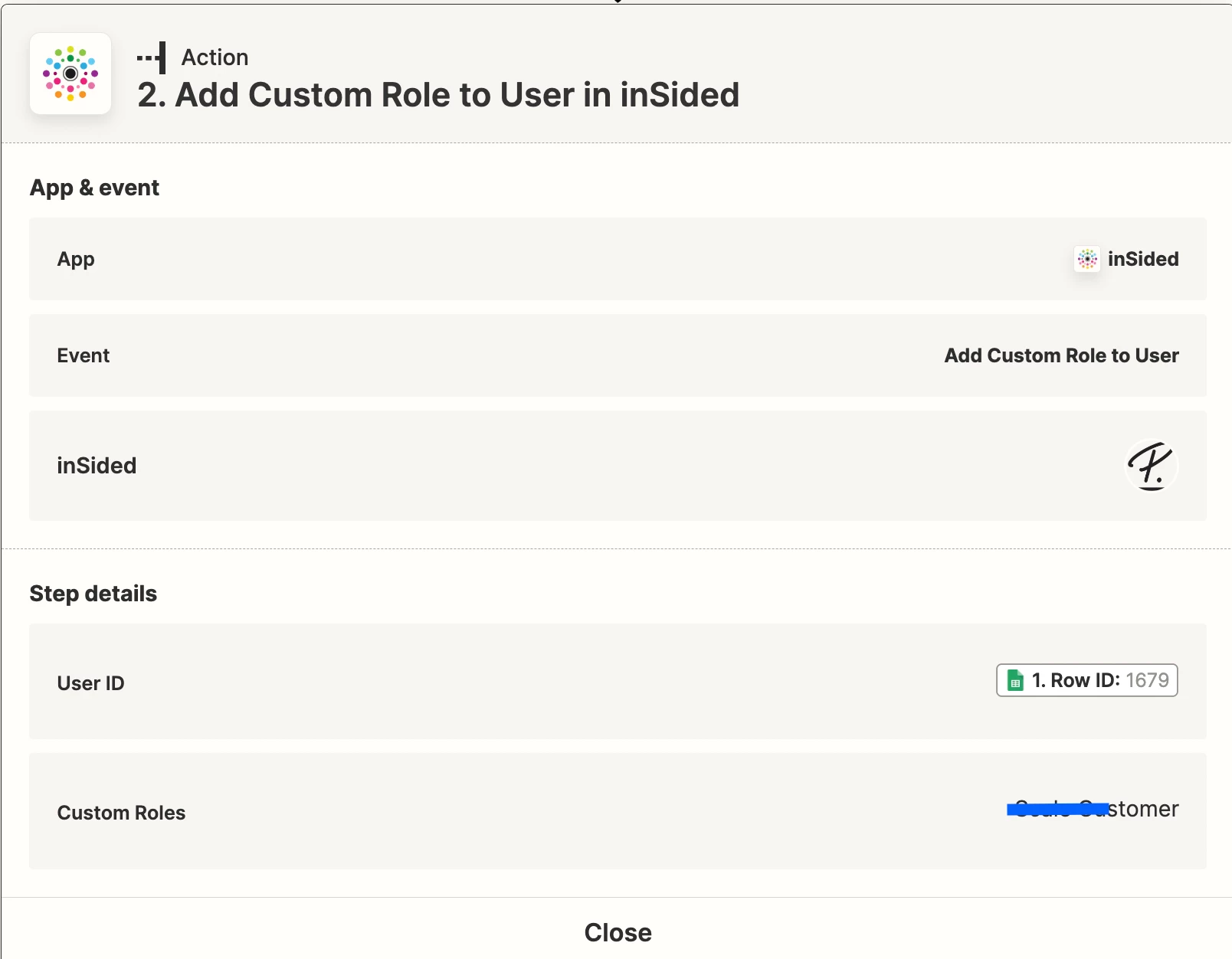Screen dimensions: 1232x959
Task: Click the 'inSided' account row label
Action: tap(97, 466)
